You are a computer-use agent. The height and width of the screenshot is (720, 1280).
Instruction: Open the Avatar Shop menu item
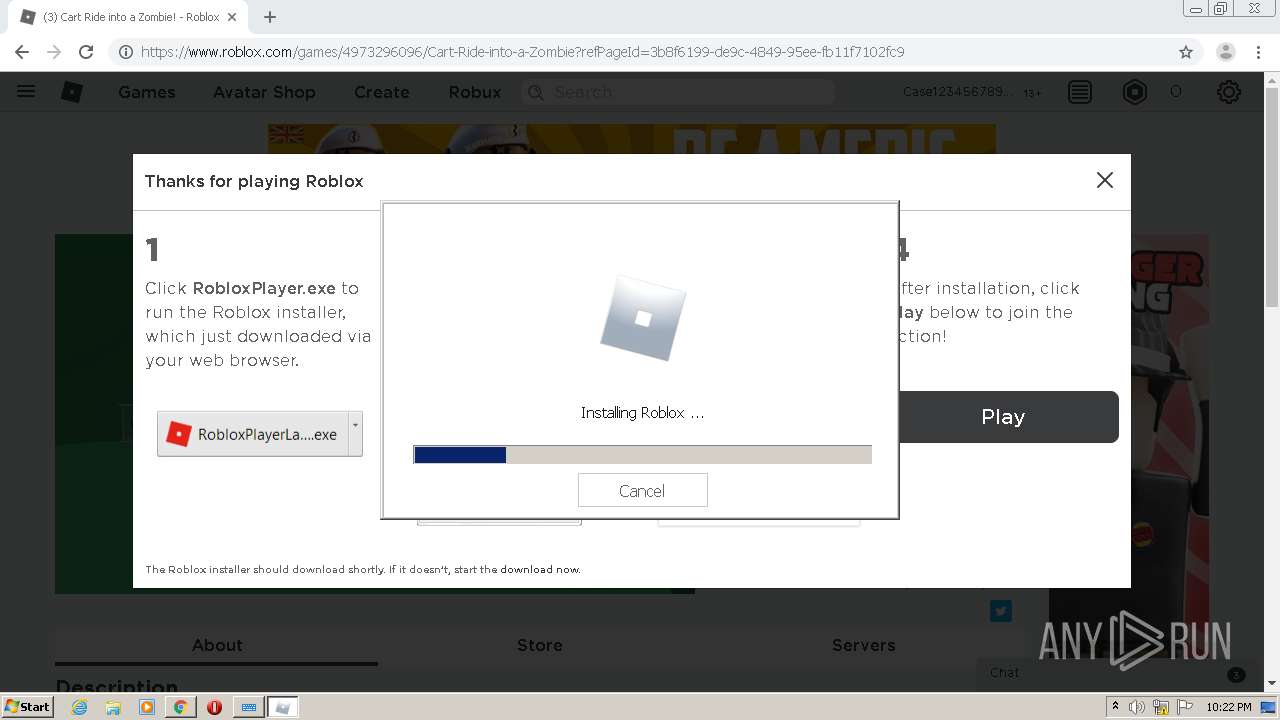pyautogui.click(x=264, y=92)
